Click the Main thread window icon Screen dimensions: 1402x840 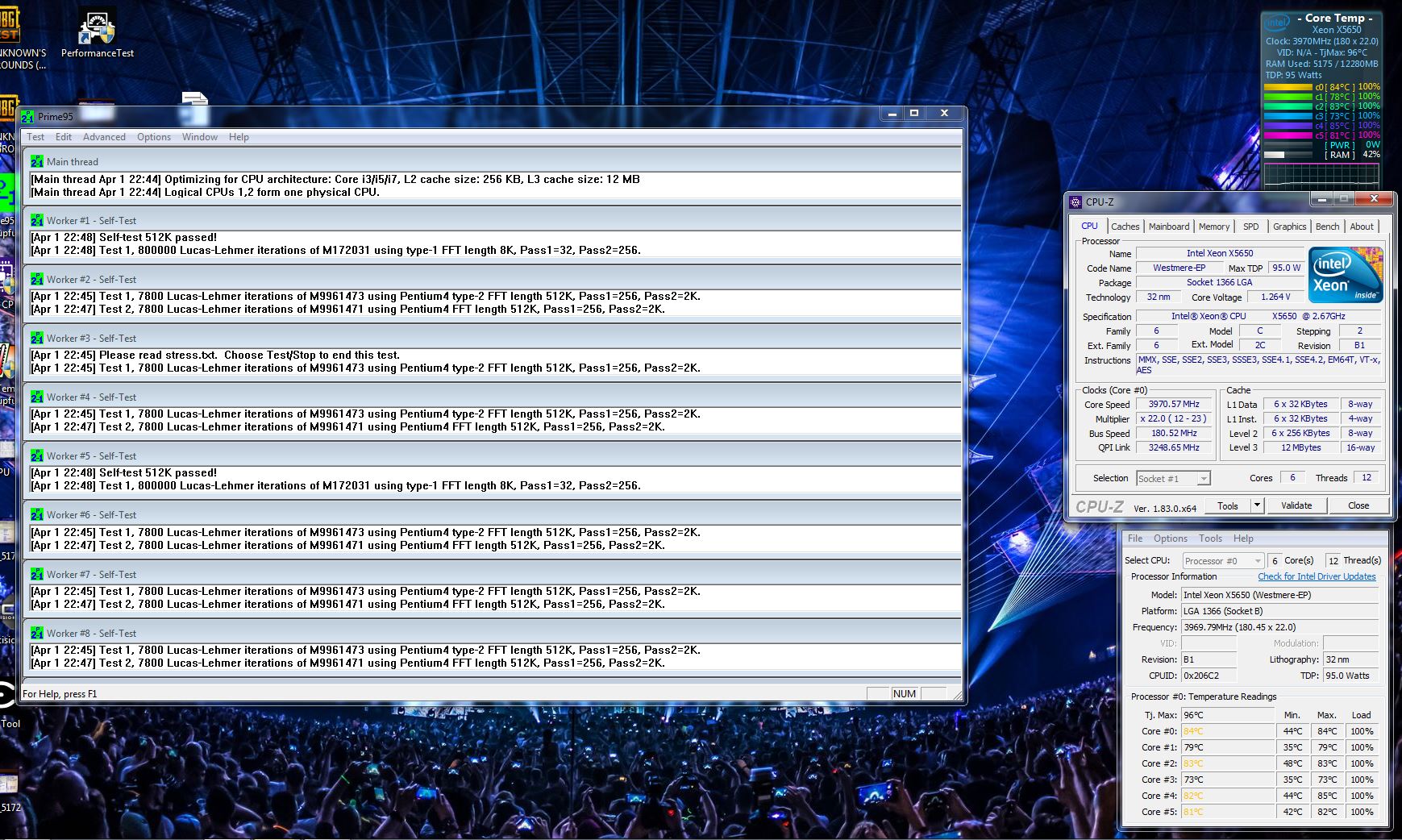point(37,161)
